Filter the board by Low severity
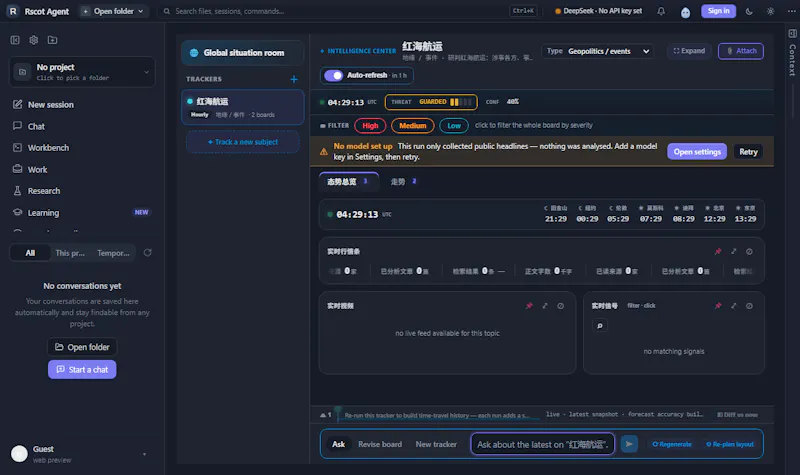This screenshot has width=800, height=475. [x=454, y=126]
